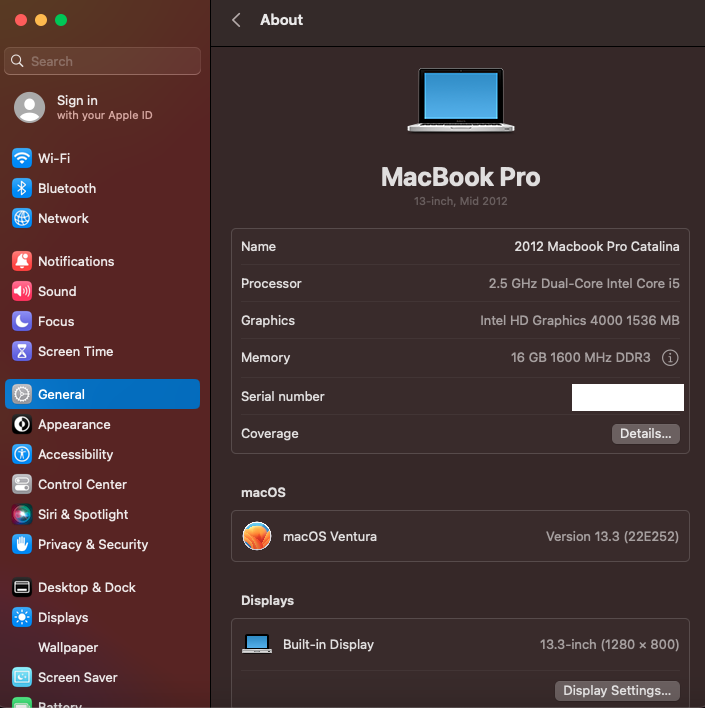Viewport: 705px width, 708px height.
Task: Focus the Search field
Action: tap(103, 61)
